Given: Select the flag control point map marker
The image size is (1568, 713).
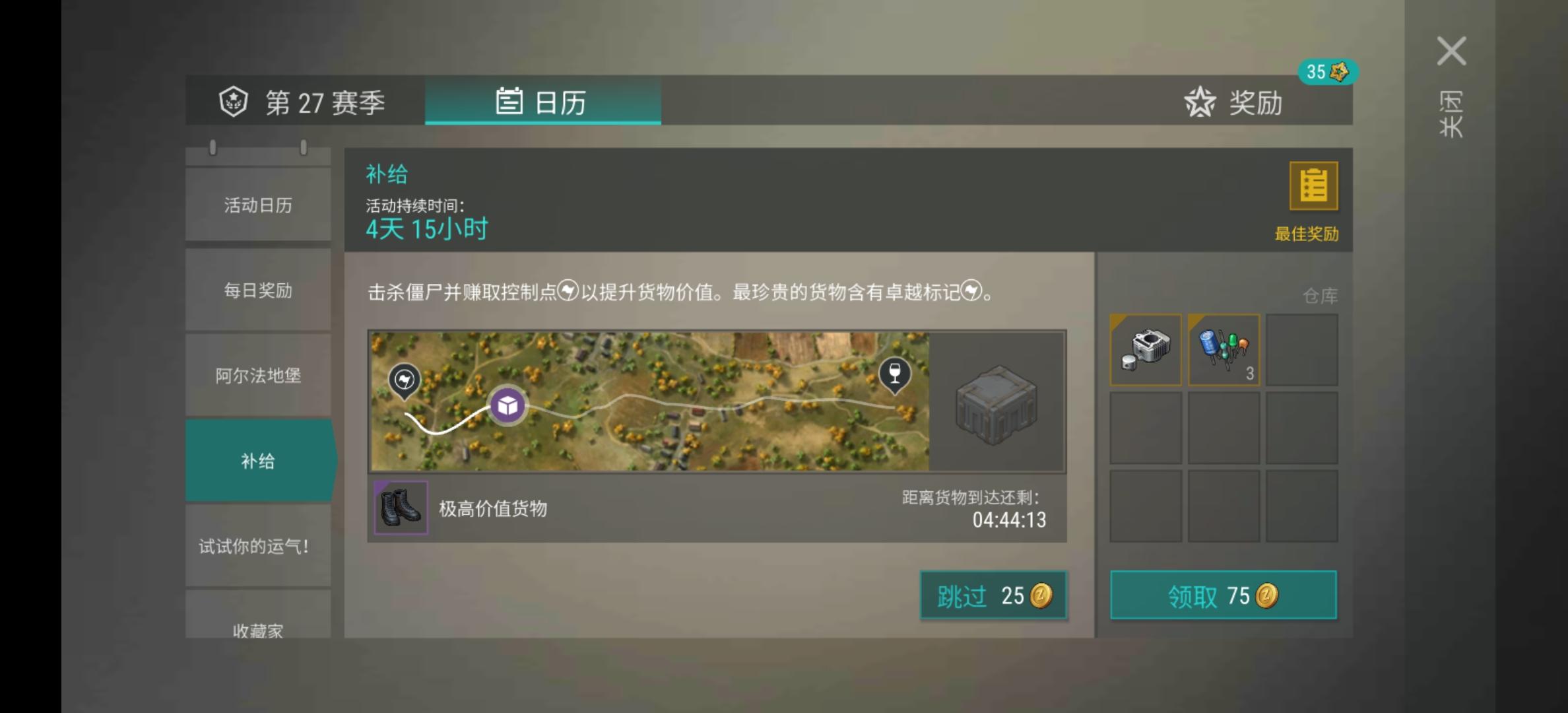Looking at the screenshot, I should pos(404,381).
